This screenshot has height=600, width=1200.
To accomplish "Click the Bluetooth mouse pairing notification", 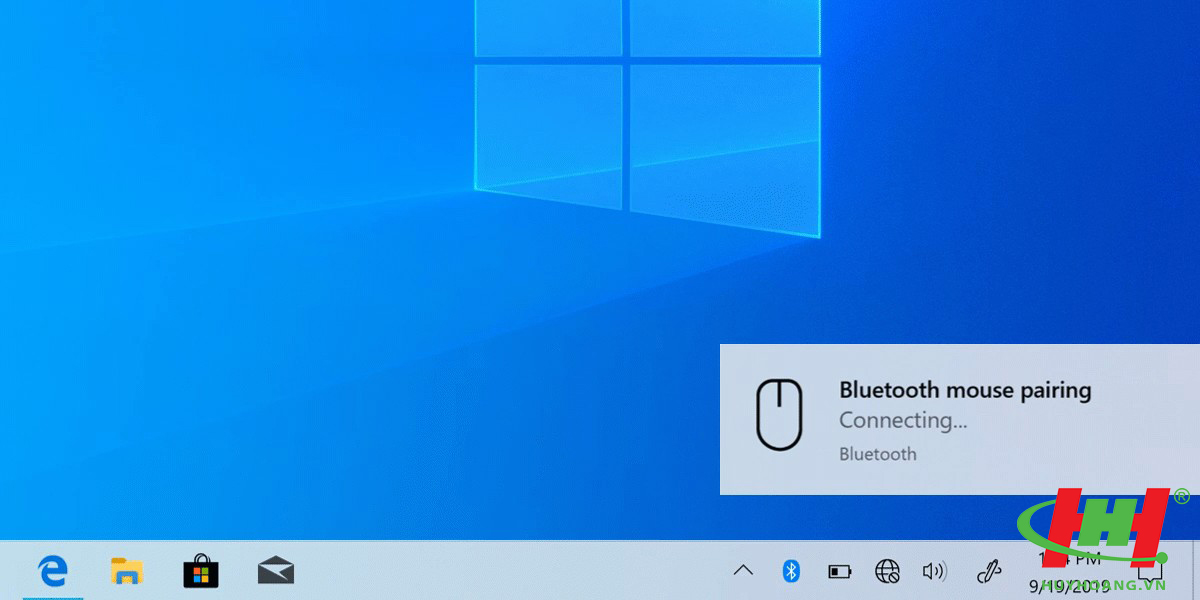I will (960, 419).
